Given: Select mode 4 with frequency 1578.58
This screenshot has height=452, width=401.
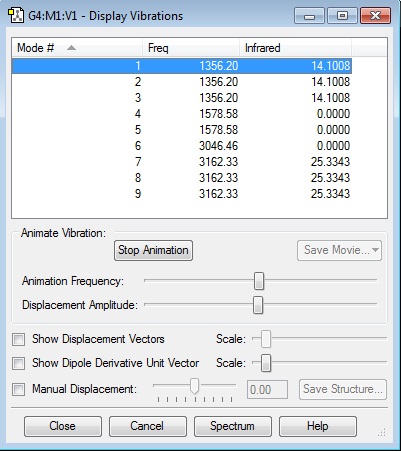Looking at the screenshot, I should (x=182, y=114).
